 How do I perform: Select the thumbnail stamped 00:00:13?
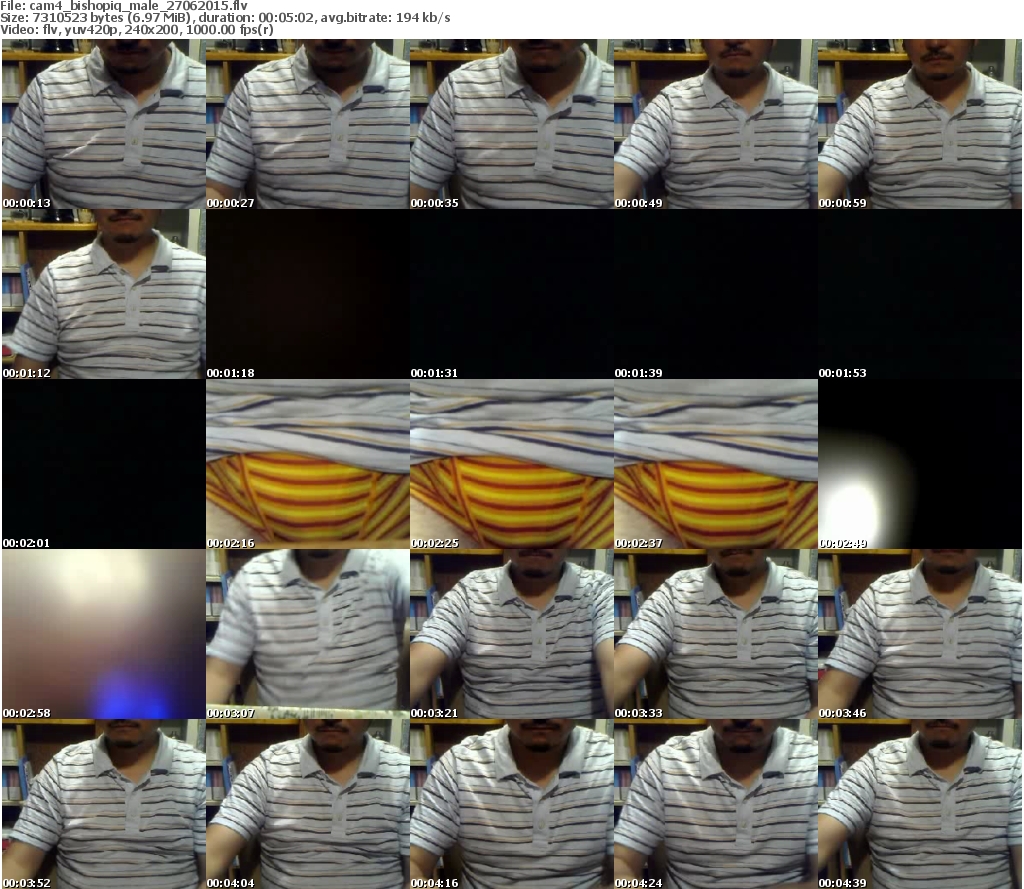(104, 124)
